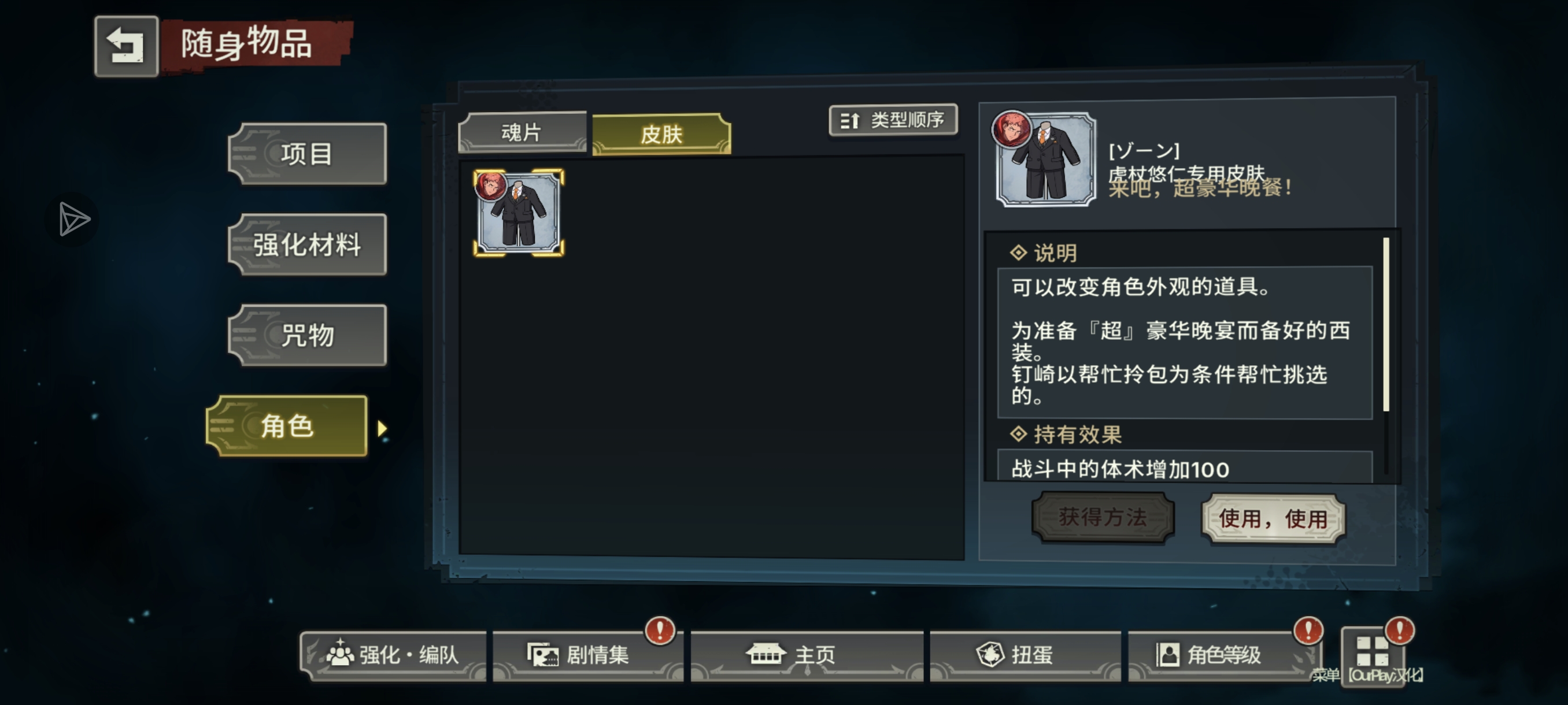
Task: Click the description panel scrollbar
Action: click(x=1386, y=324)
